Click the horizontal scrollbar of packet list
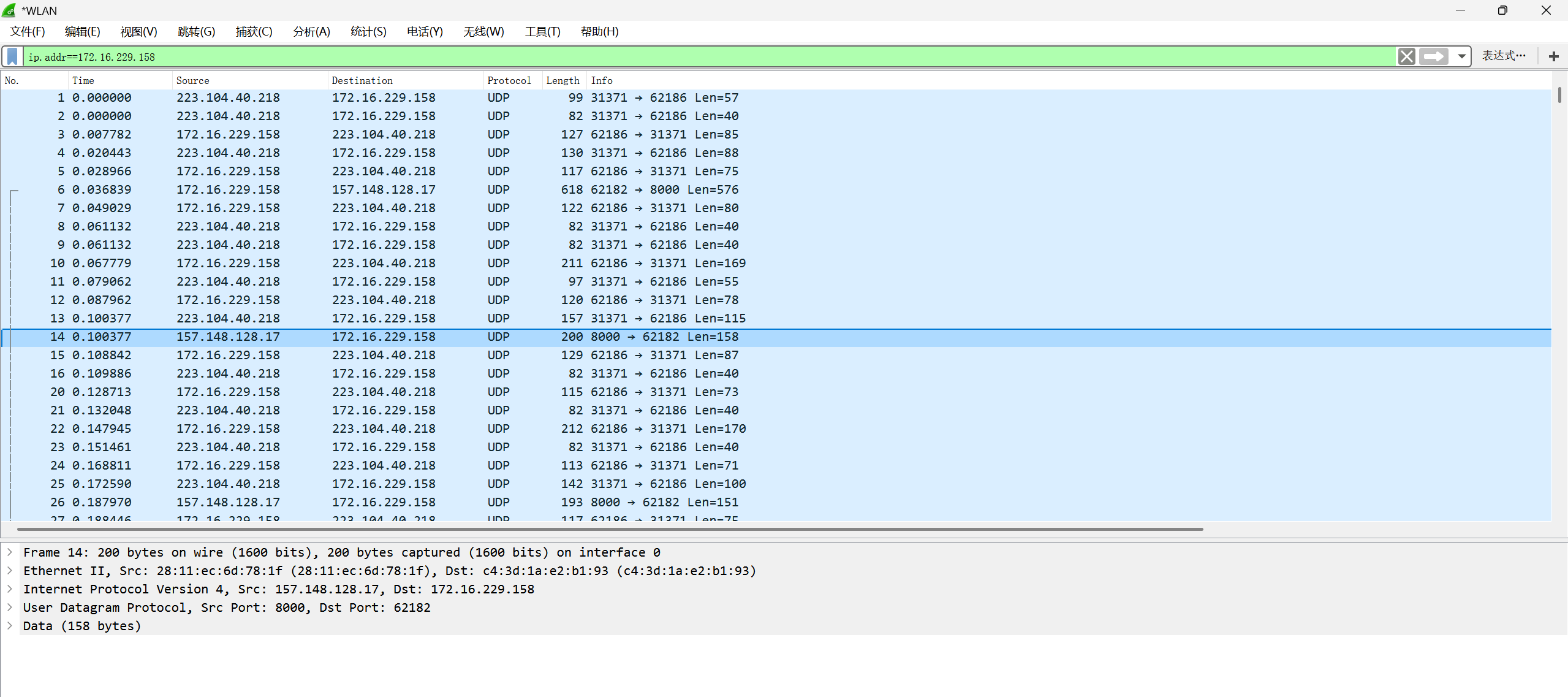This screenshot has width=1568, height=697. 610,529
